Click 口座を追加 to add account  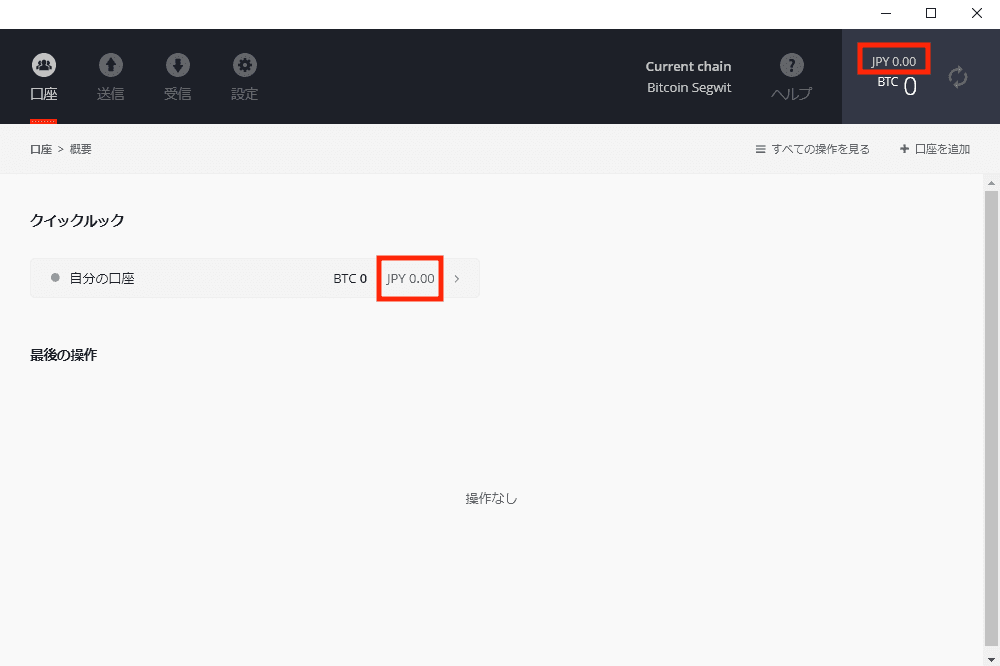tap(935, 149)
